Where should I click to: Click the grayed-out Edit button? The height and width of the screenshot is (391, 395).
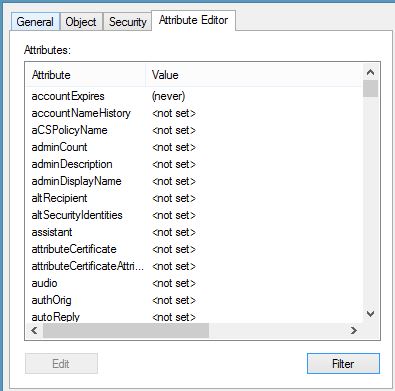click(61, 363)
